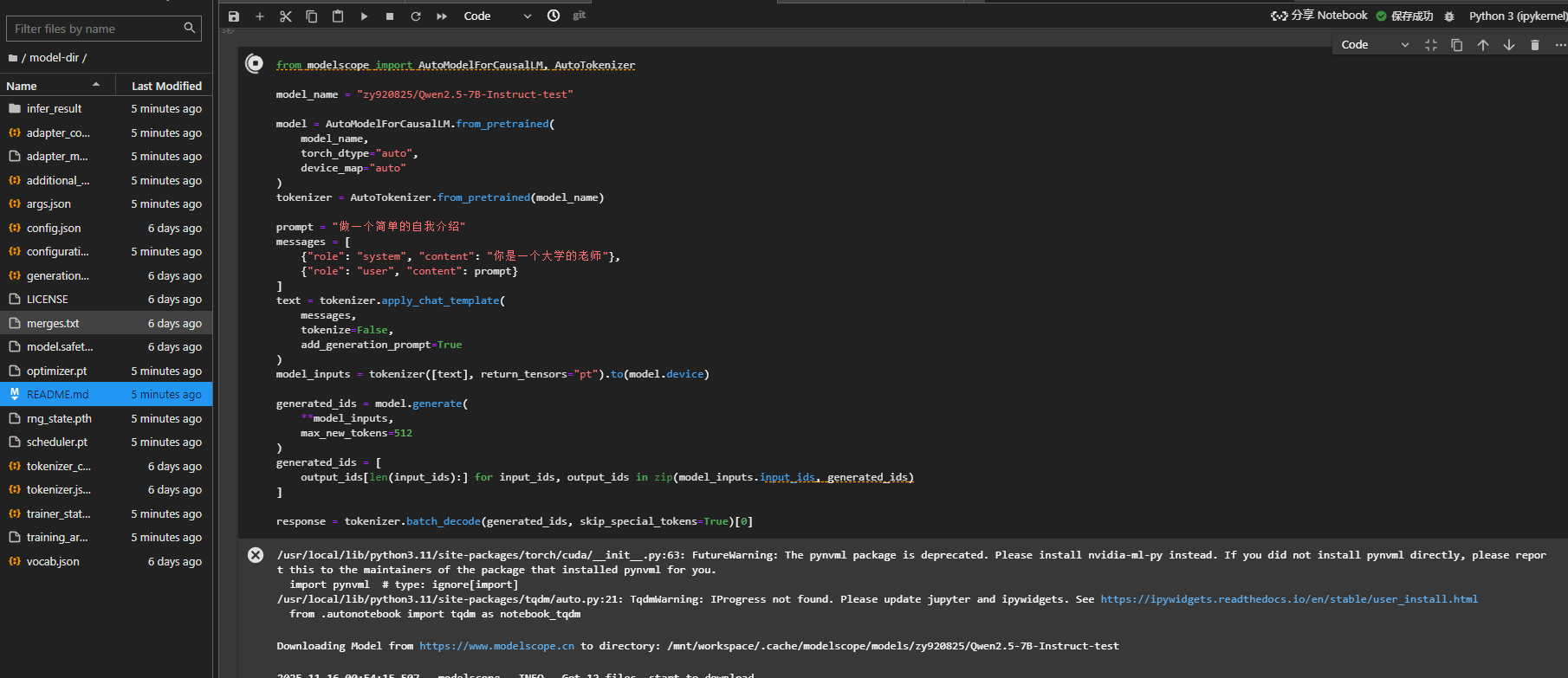Paste a cell with the clipboard icon
The width and height of the screenshot is (1568, 678).
pos(338,16)
